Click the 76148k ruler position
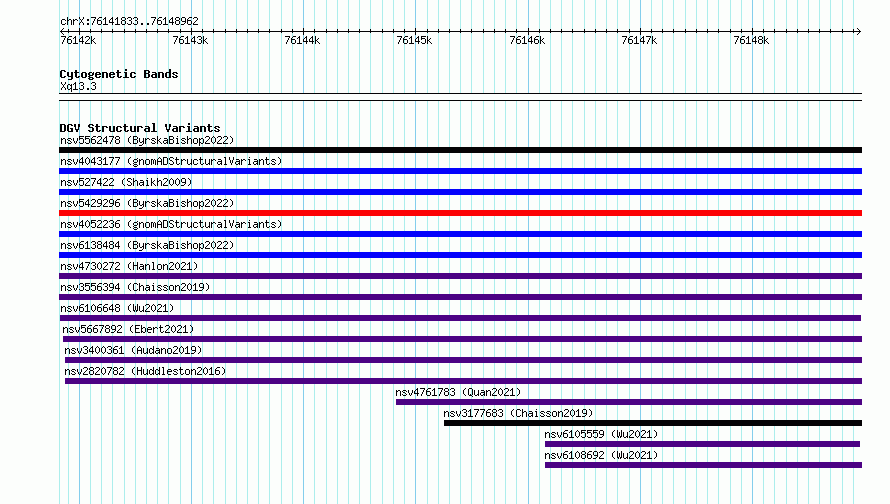Screen dimensions: 890x504 click(751, 40)
